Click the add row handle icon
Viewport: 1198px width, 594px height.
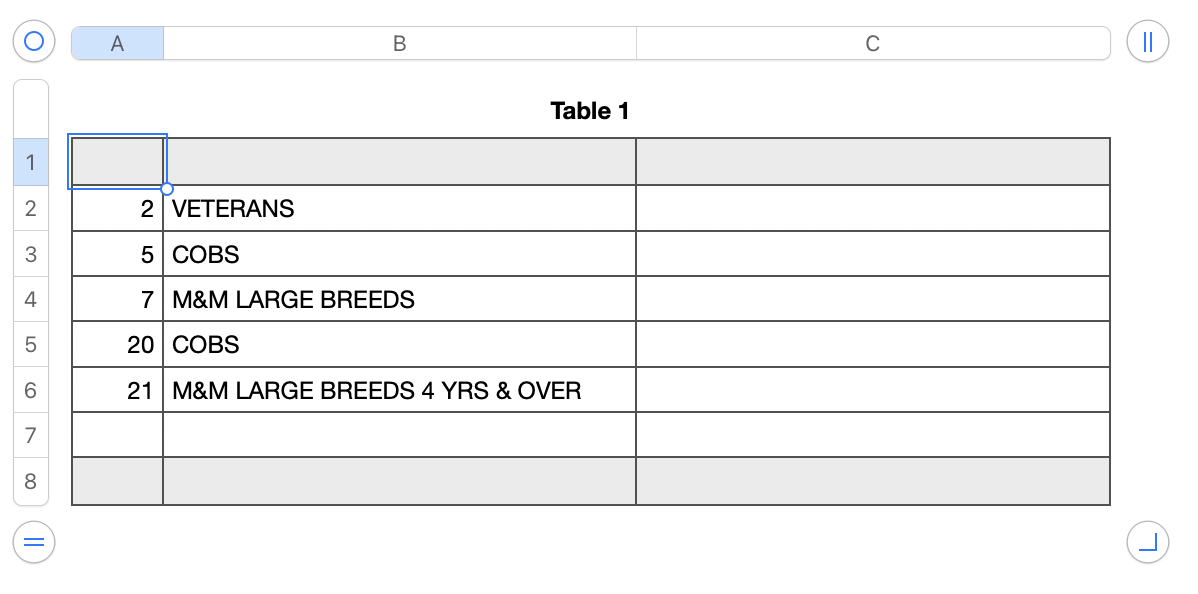(34, 543)
